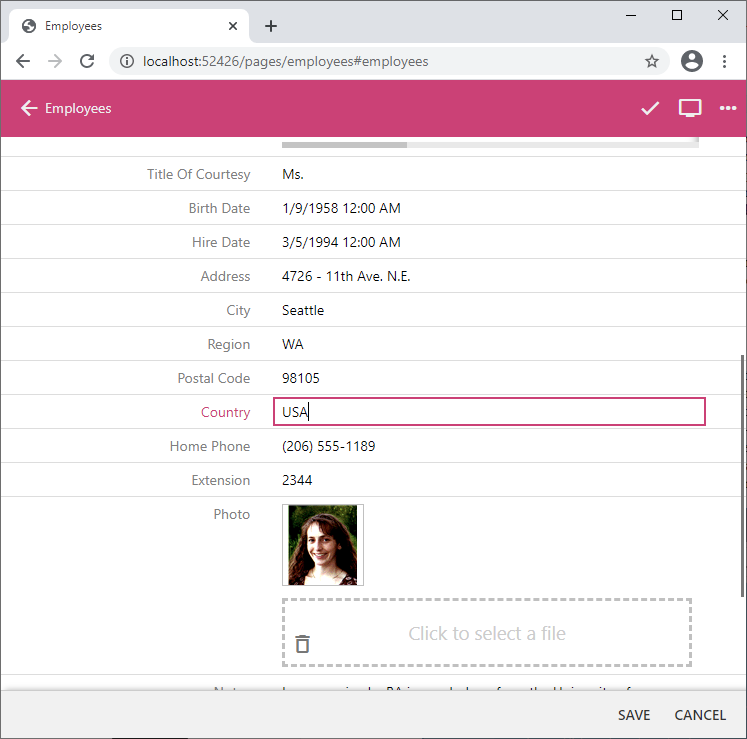747x739 pixels.
Task: Click the Birth Date label
Action: 219,208
